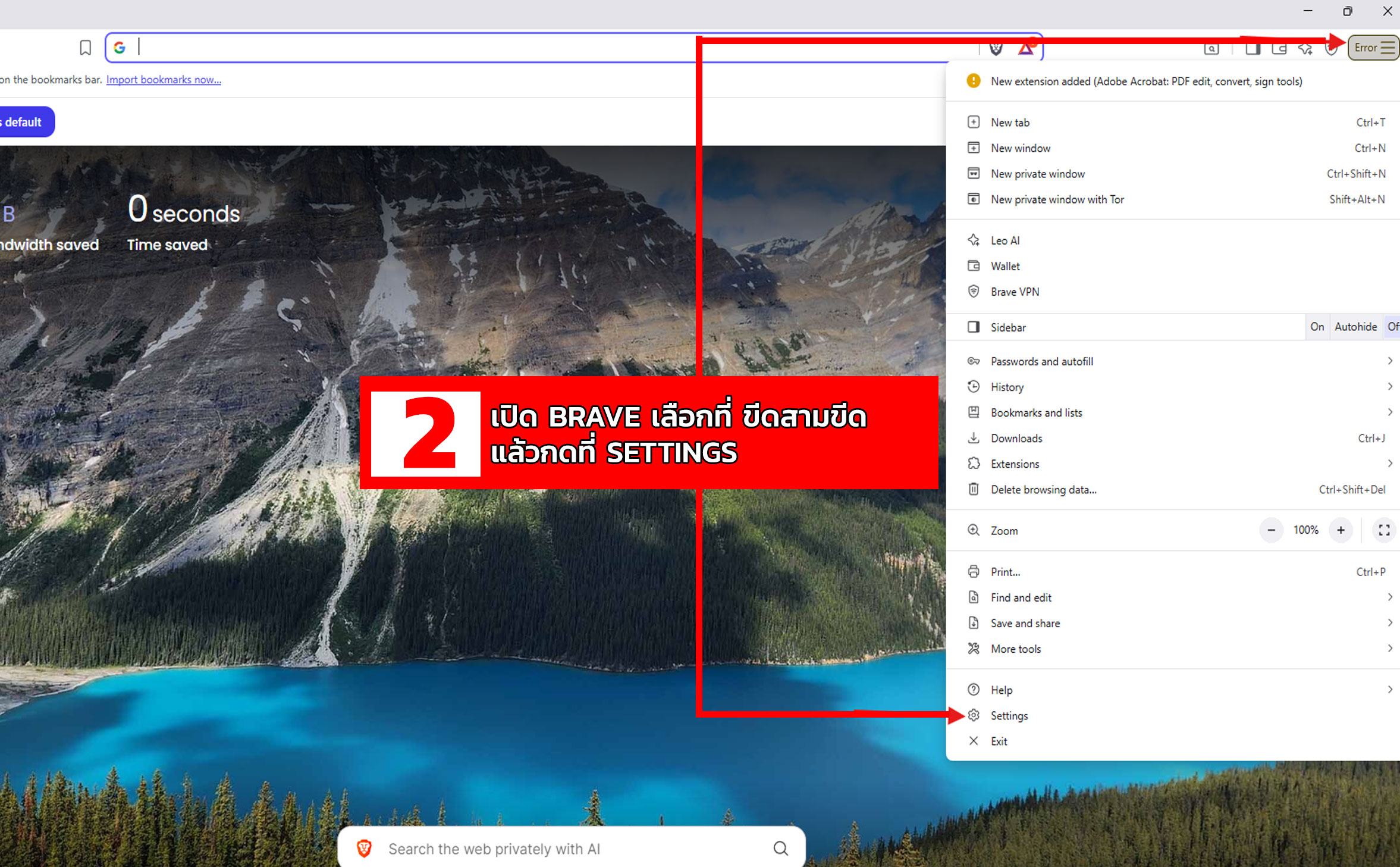Set Sidebar to Autohide

pos(1355,327)
